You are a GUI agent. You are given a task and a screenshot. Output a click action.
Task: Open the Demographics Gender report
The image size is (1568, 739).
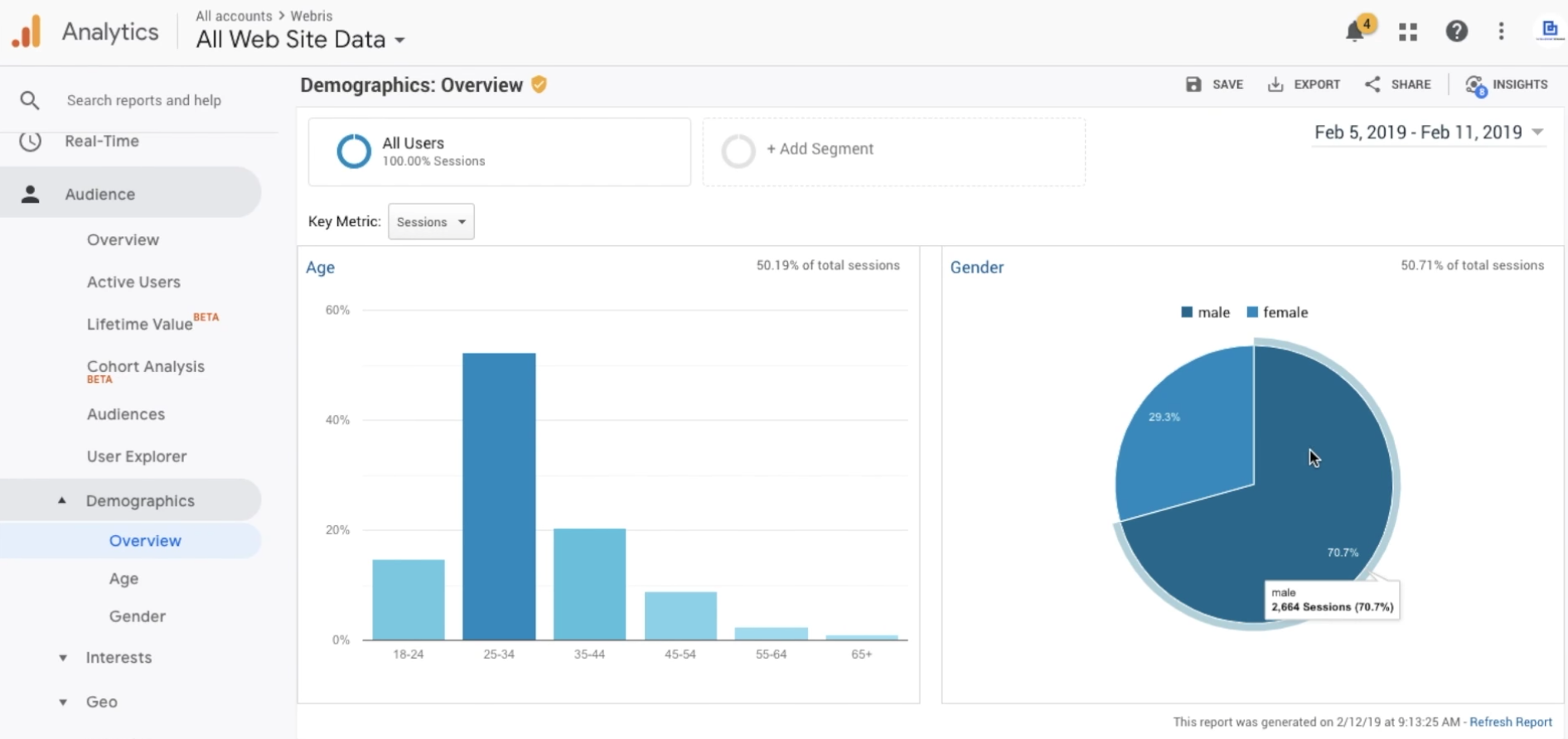coord(138,616)
